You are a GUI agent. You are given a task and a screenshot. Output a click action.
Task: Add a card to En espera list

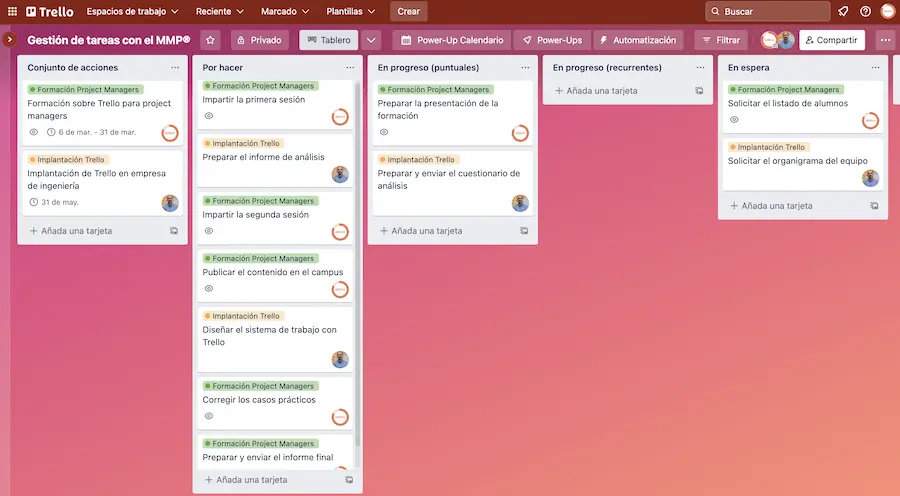[771, 206]
